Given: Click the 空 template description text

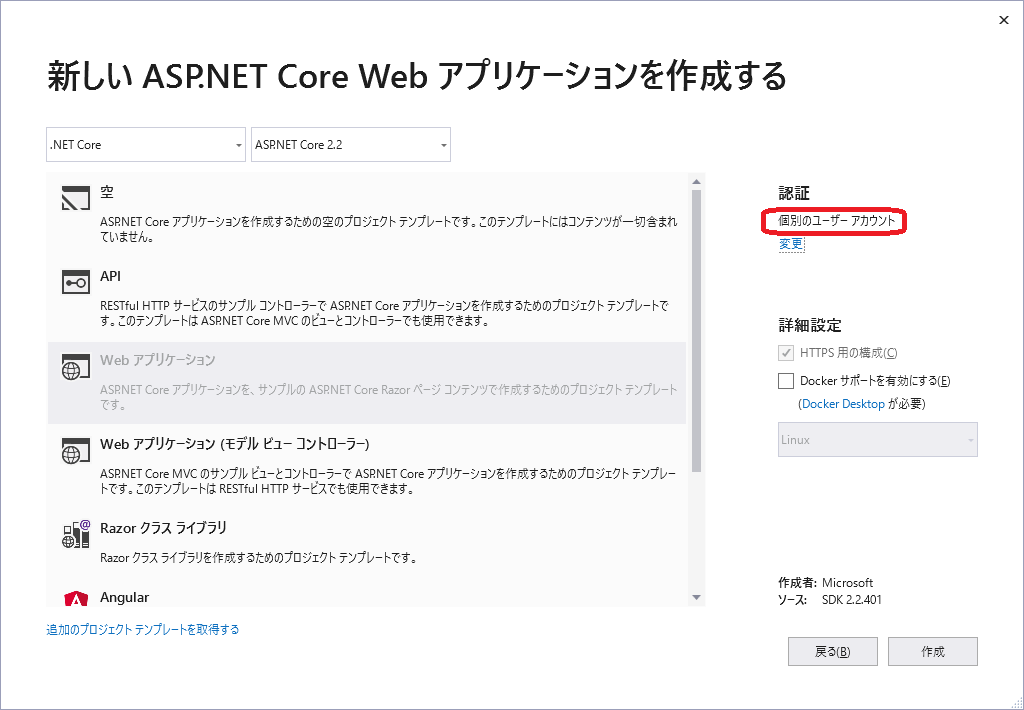Looking at the screenshot, I should 389,229.
